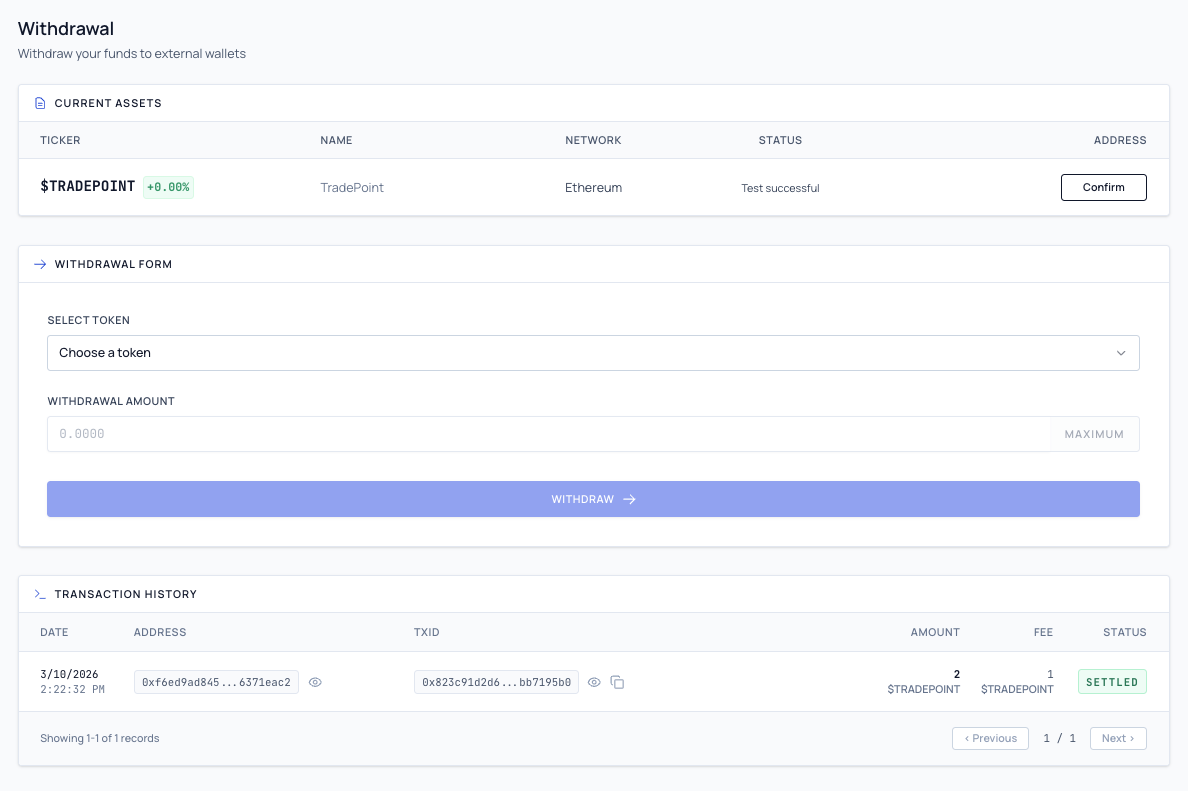
Task: Click the 3/10/2026 date cell
Action: (72, 682)
